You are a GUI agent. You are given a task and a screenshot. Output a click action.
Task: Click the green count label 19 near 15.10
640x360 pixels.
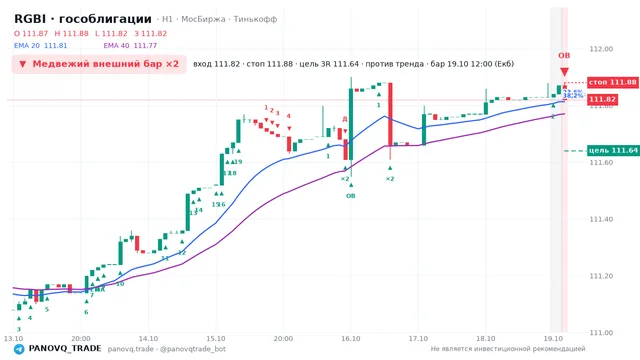238,162
